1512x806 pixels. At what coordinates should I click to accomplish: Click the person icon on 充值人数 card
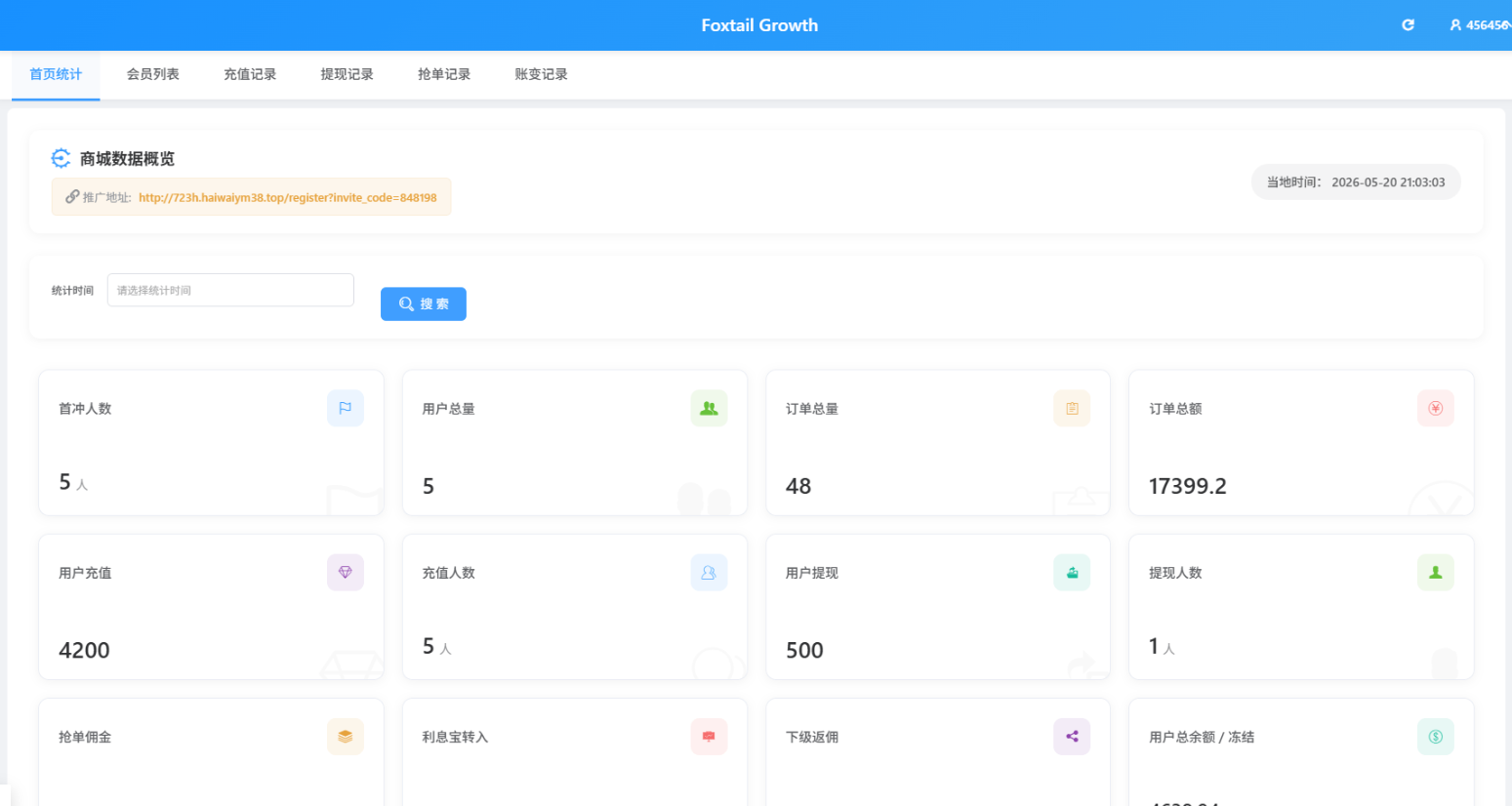709,573
